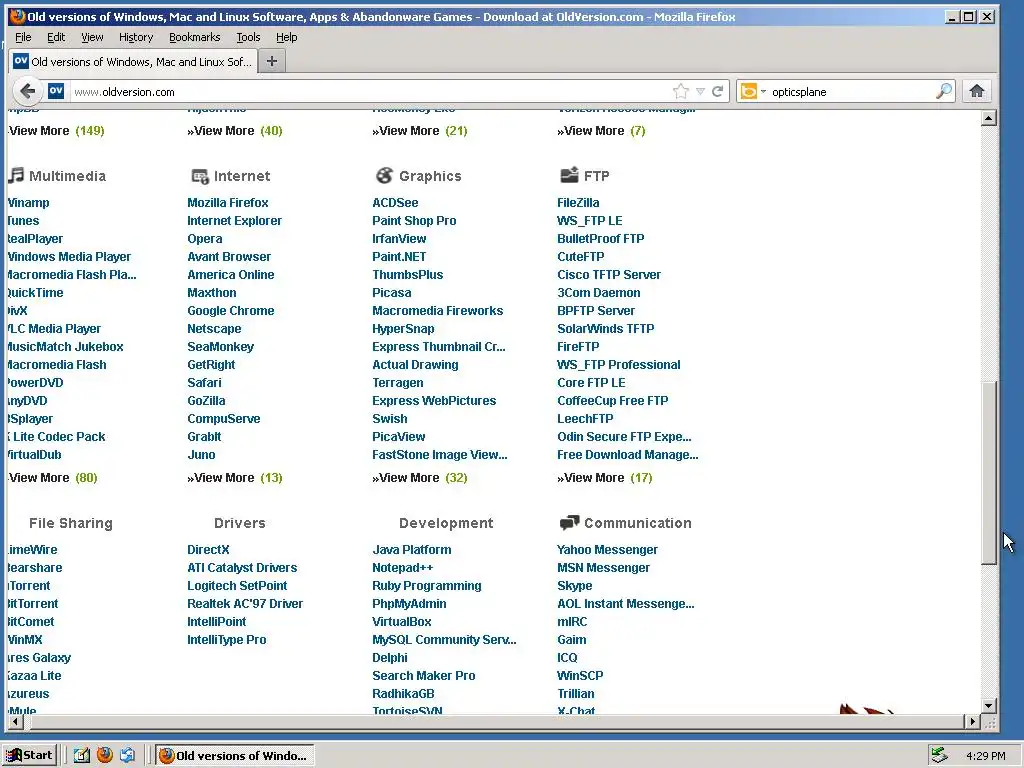Image resolution: width=1024 pixels, height=768 pixels.
Task: Click View More (32) under Graphics
Action: pos(420,477)
